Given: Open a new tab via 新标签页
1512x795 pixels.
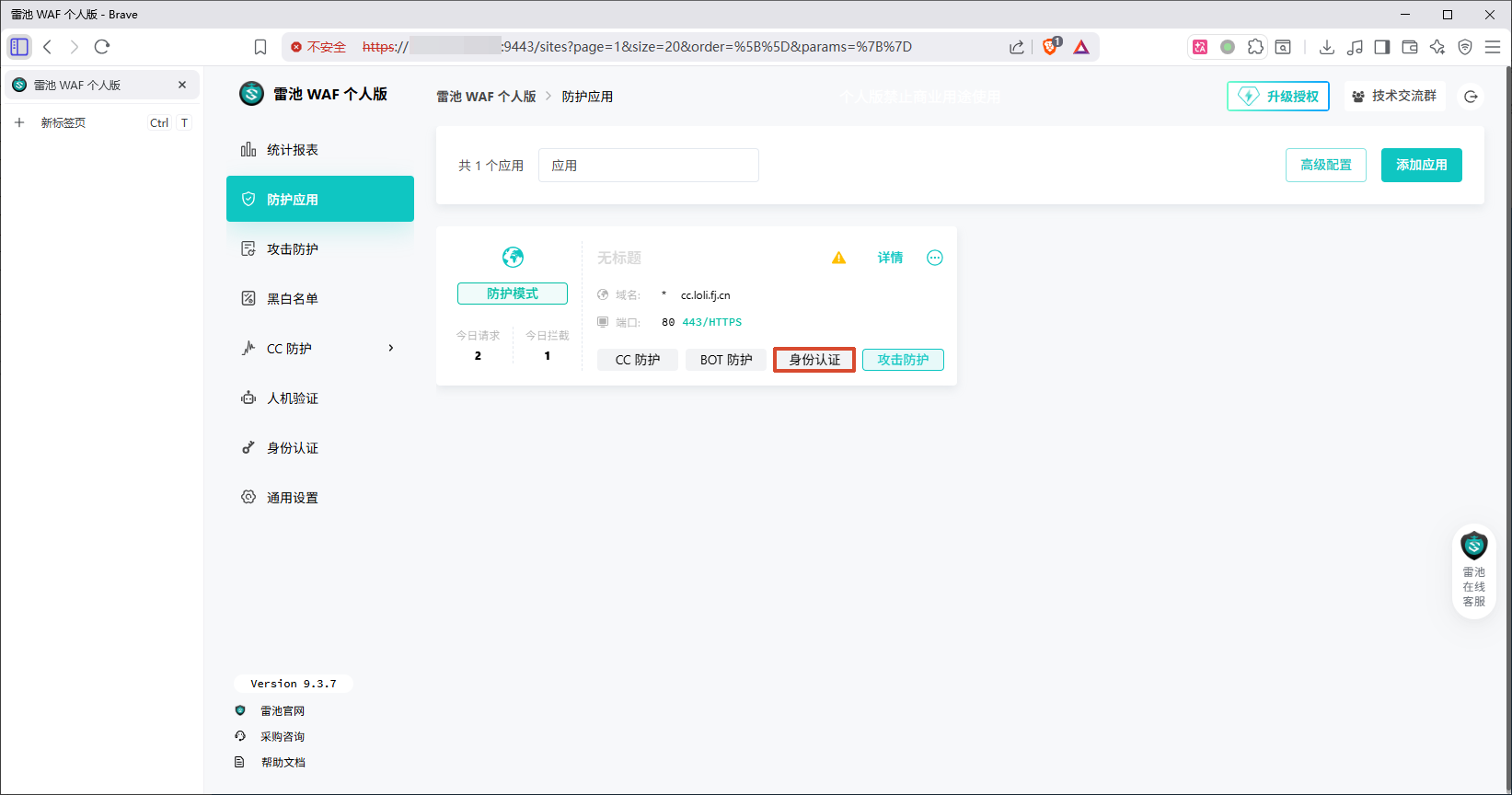Looking at the screenshot, I should (101, 122).
